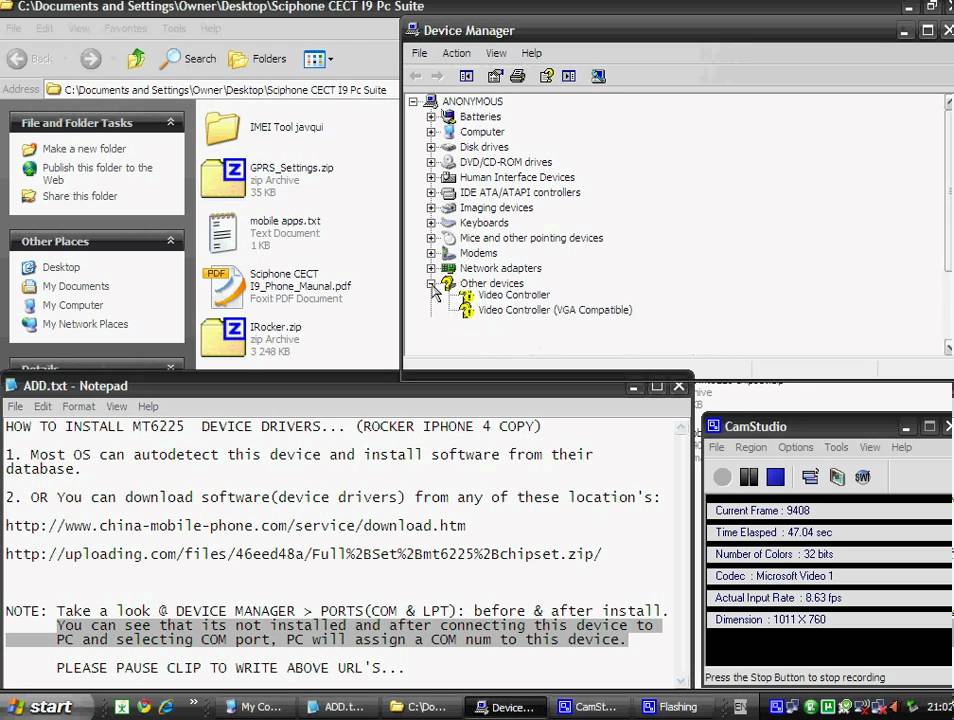Viewport: 954px width, 720px height.
Task: Collapse File and Folder Tasks panel
Action: (171, 122)
